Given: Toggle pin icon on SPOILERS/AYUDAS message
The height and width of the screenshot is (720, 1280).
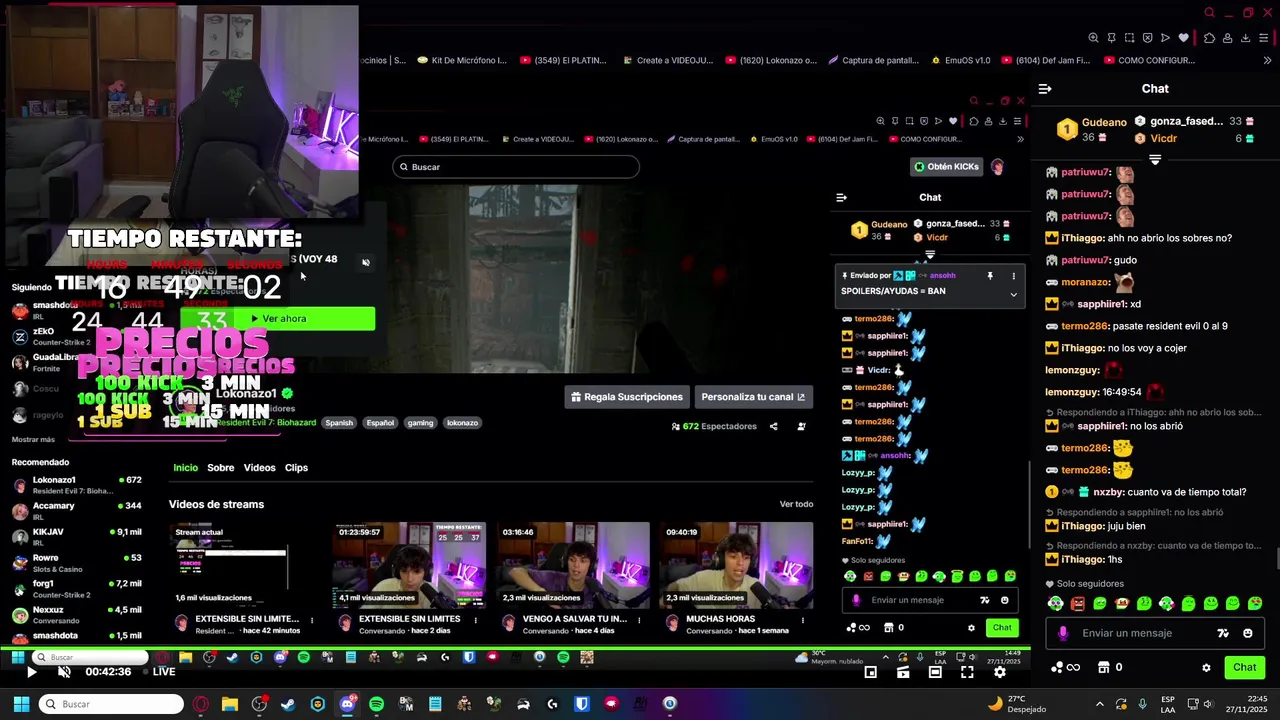Looking at the screenshot, I should pyautogui.click(x=990, y=276).
